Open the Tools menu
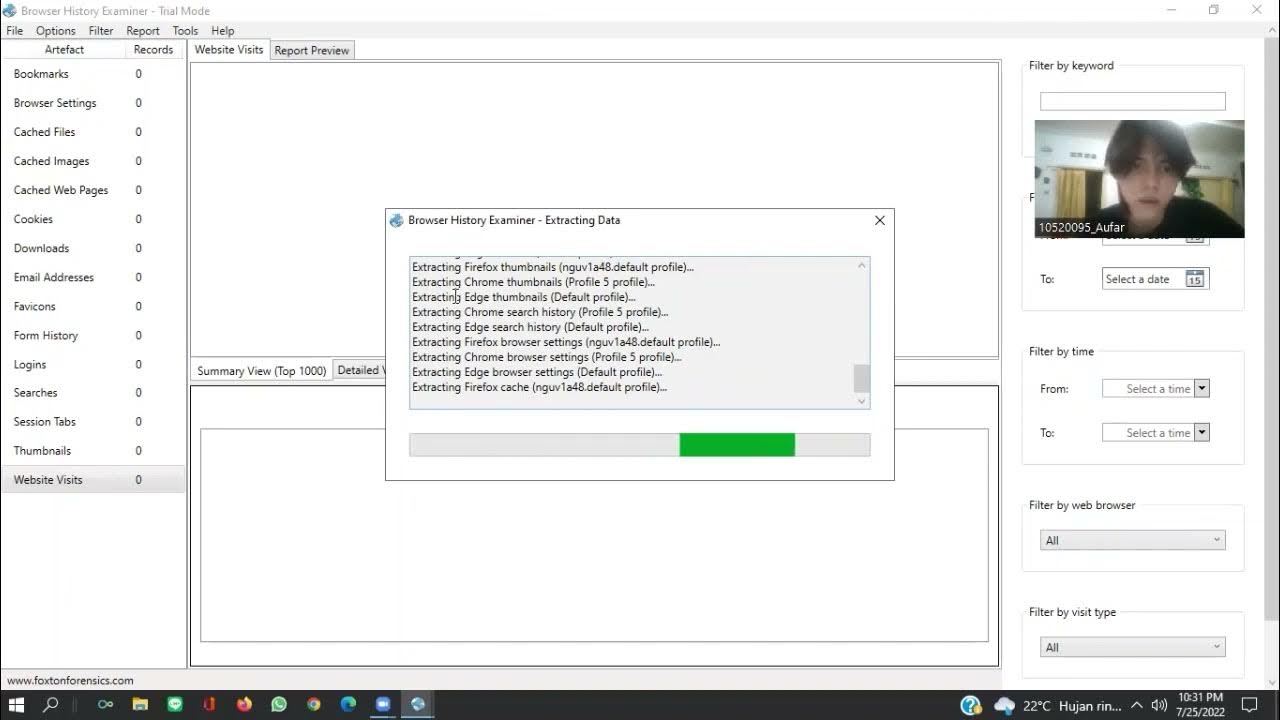The height and width of the screenshot is (720, 1280). (185, 31)
